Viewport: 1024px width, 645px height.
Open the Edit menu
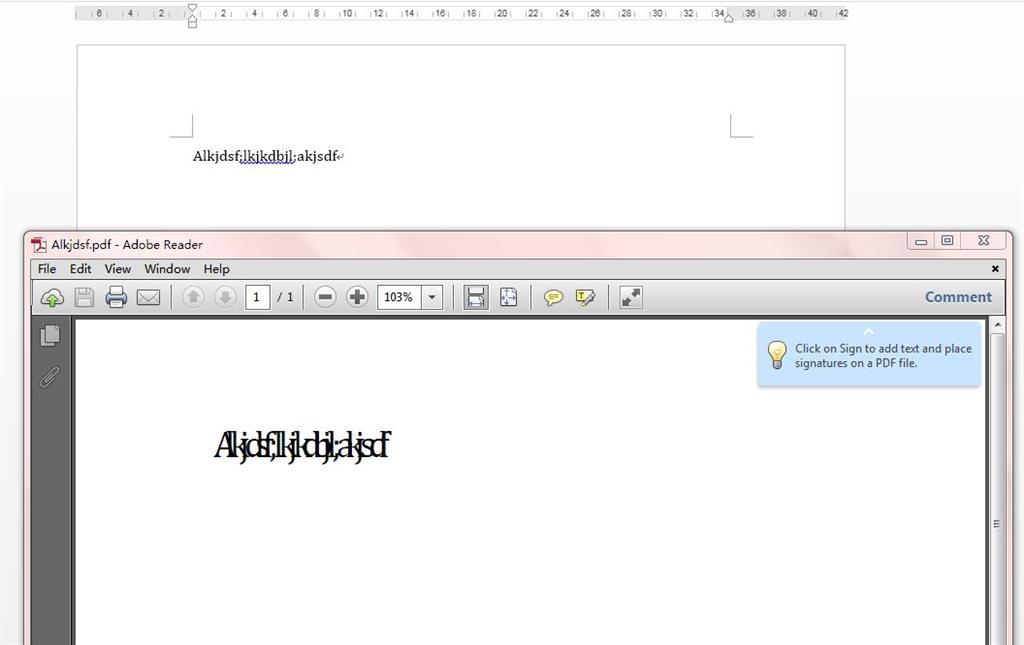[x=79, y=268]
